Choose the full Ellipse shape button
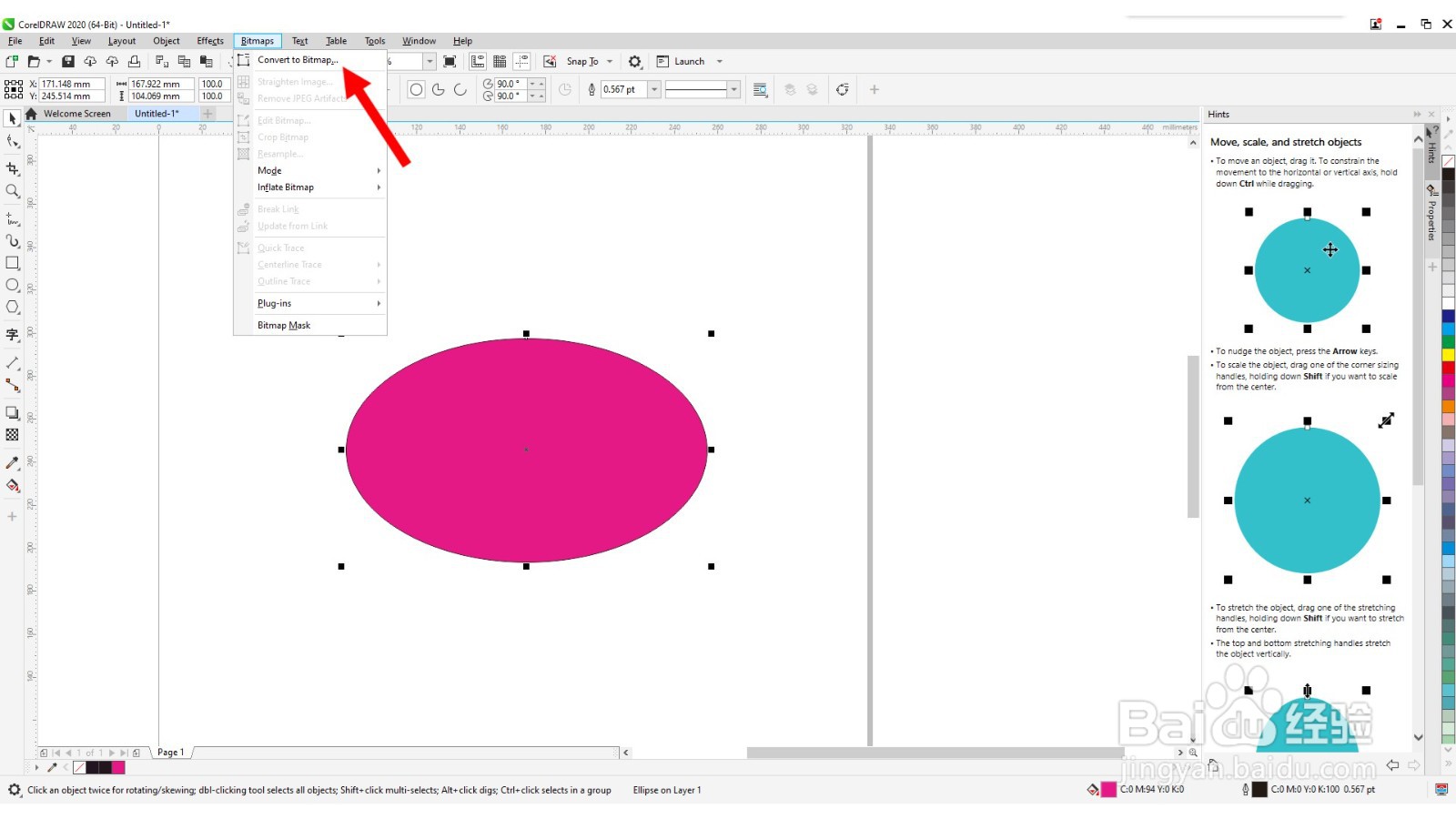Screen dimensions: 1456x819 tap(416, 89)
